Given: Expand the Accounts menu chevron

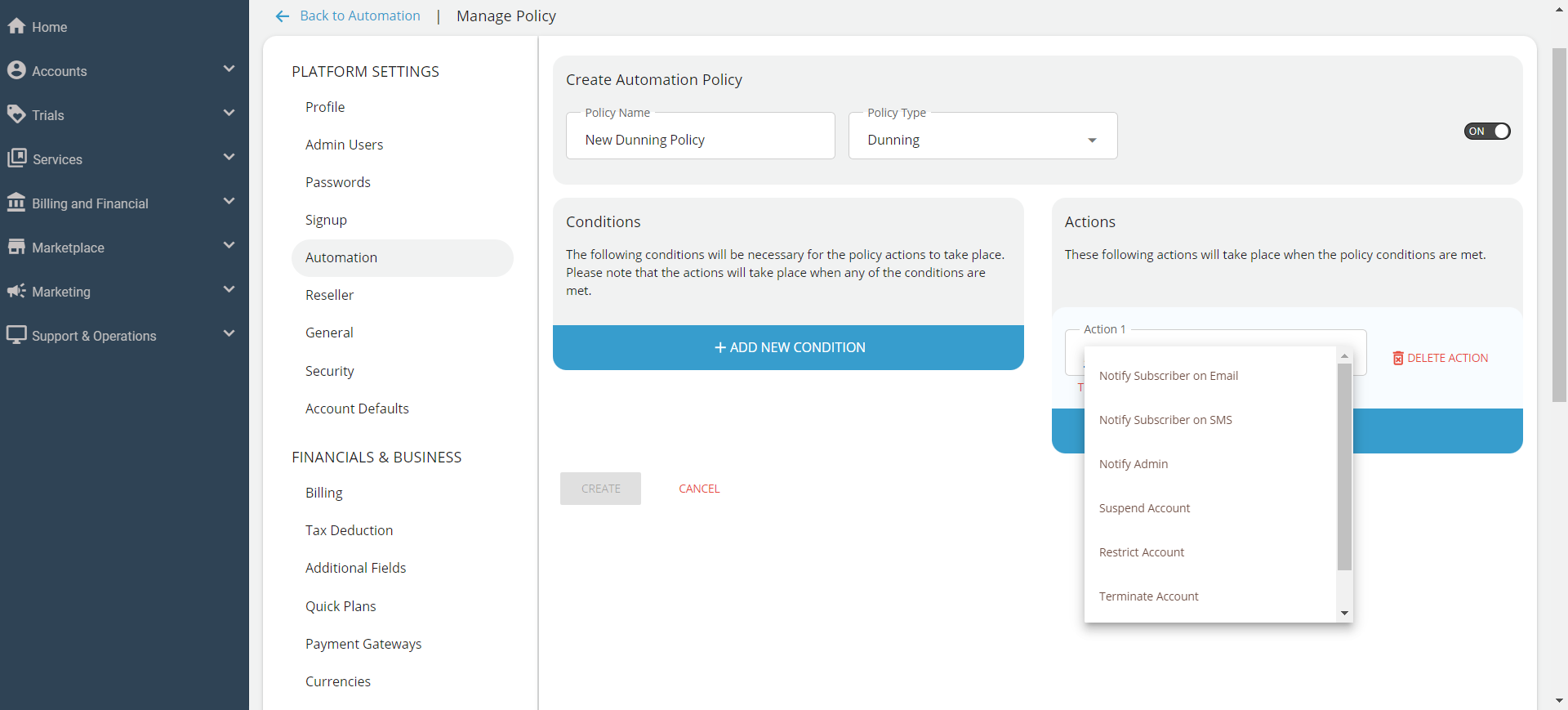Looking at the screenshot, I should [x=229, y=69].
